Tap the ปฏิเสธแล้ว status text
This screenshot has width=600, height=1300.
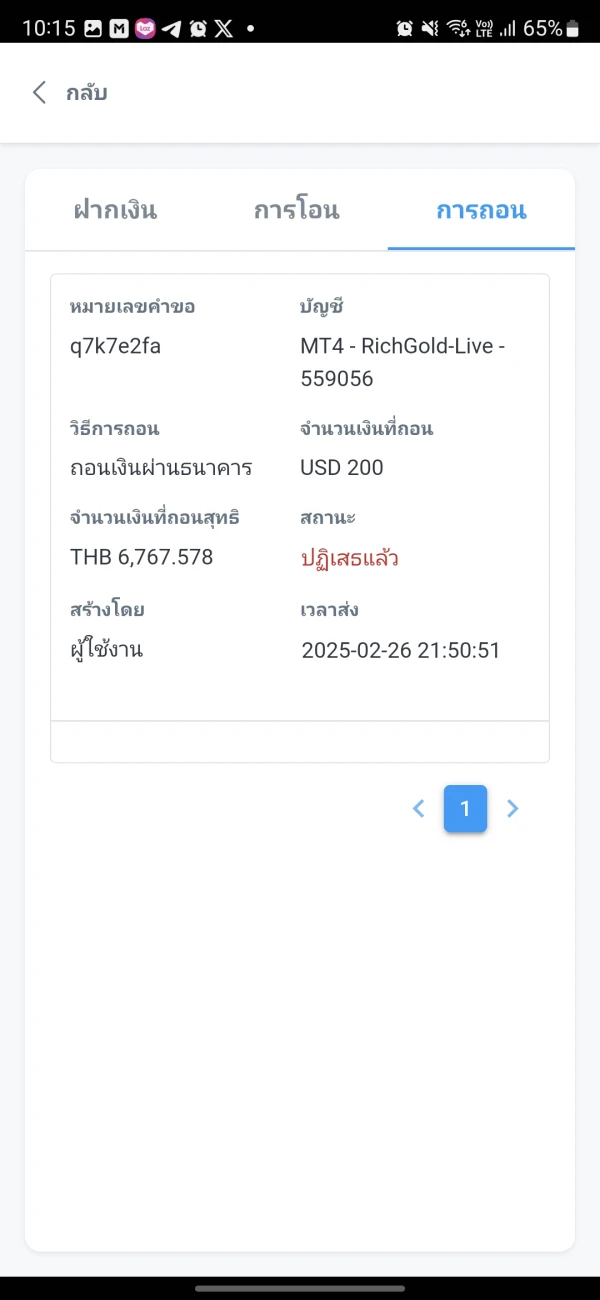coord(350,558)
